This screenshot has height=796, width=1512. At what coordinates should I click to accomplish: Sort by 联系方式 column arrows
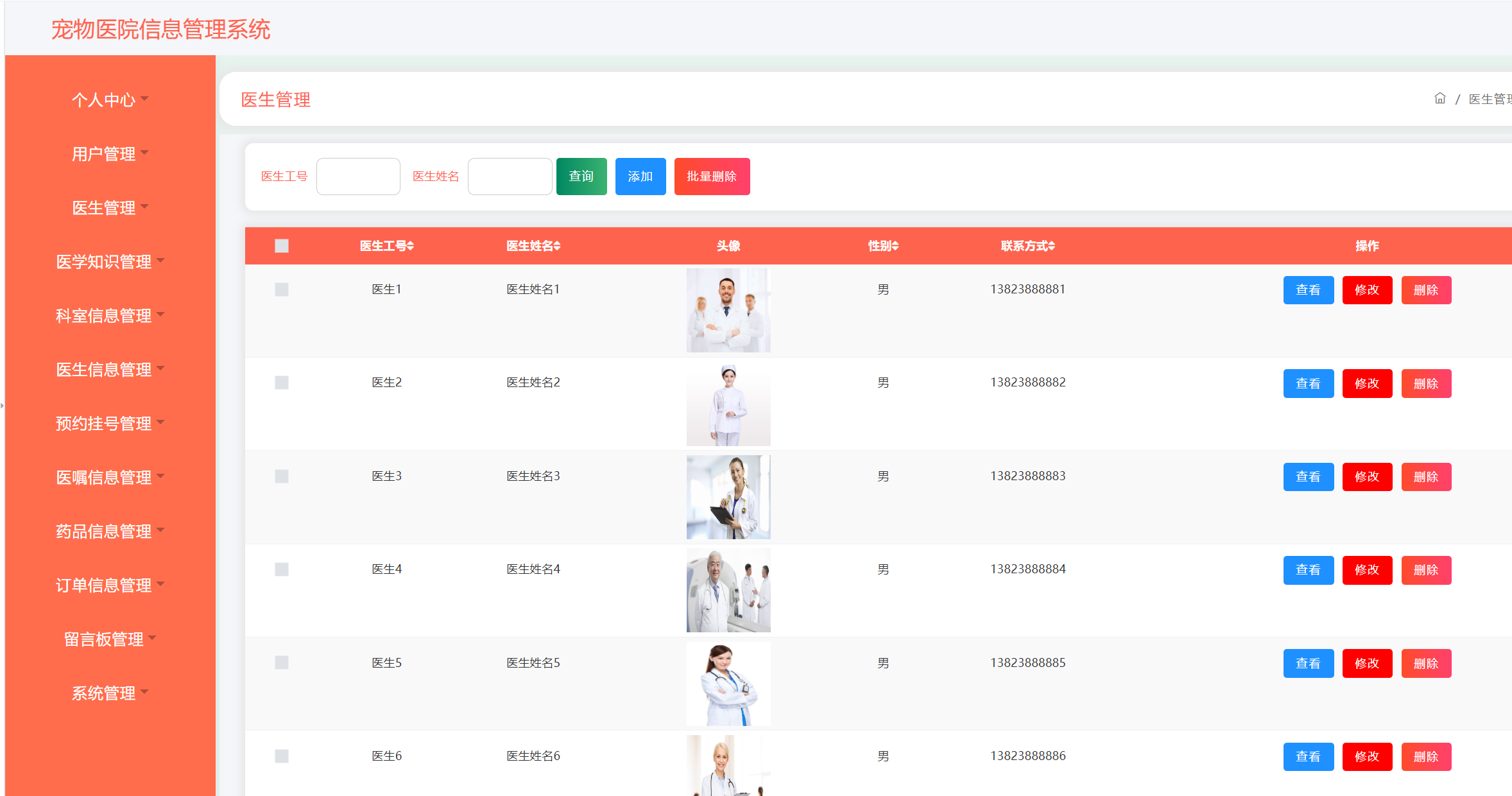tap(1052, 246)
